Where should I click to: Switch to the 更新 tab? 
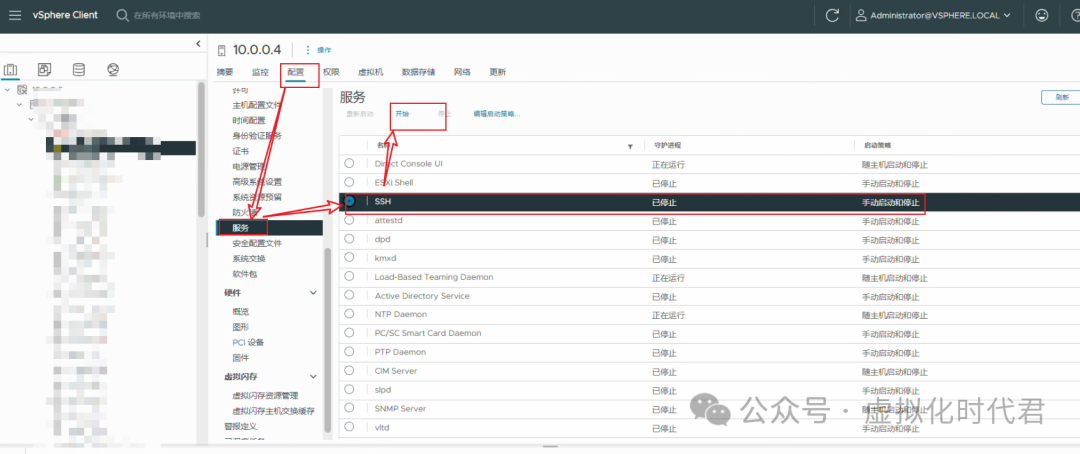[497, 72]
